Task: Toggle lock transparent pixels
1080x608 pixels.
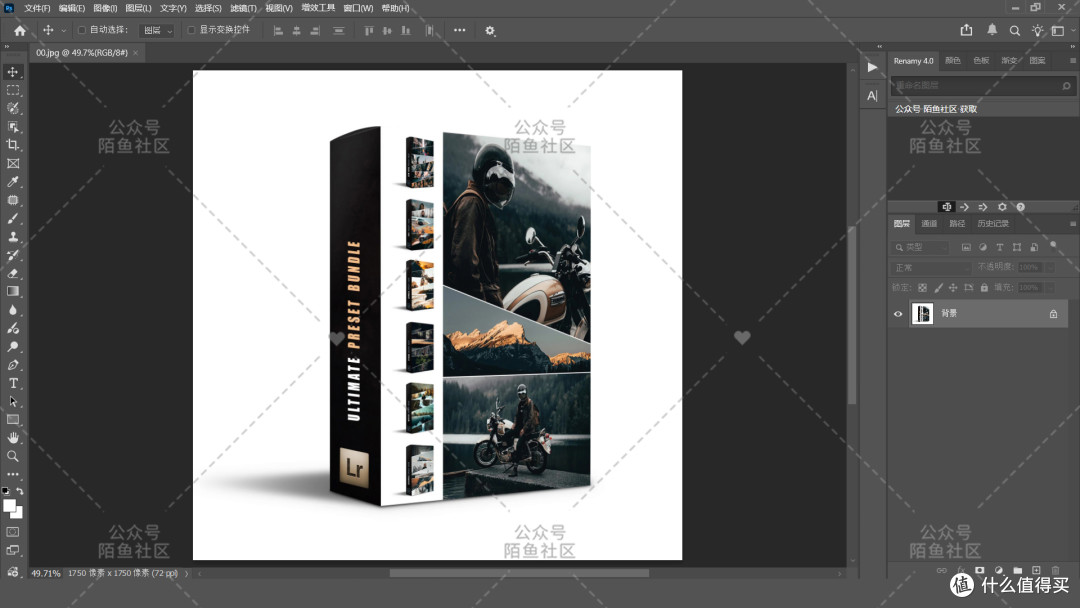Action: (x=922, y=288)
